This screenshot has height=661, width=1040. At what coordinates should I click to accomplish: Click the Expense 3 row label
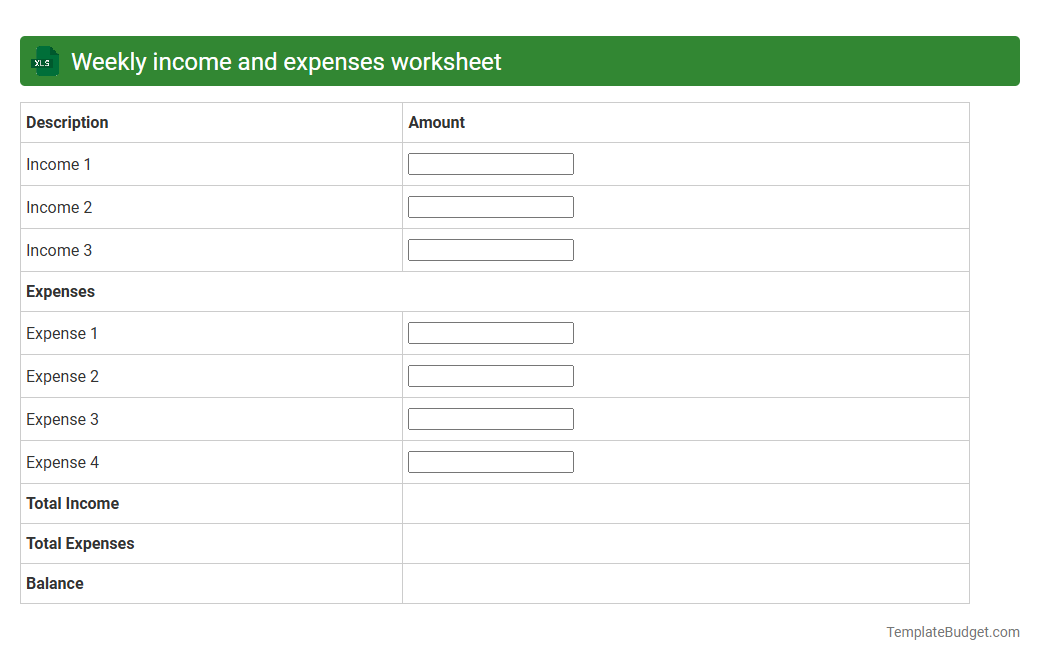[x=62, y=419]
